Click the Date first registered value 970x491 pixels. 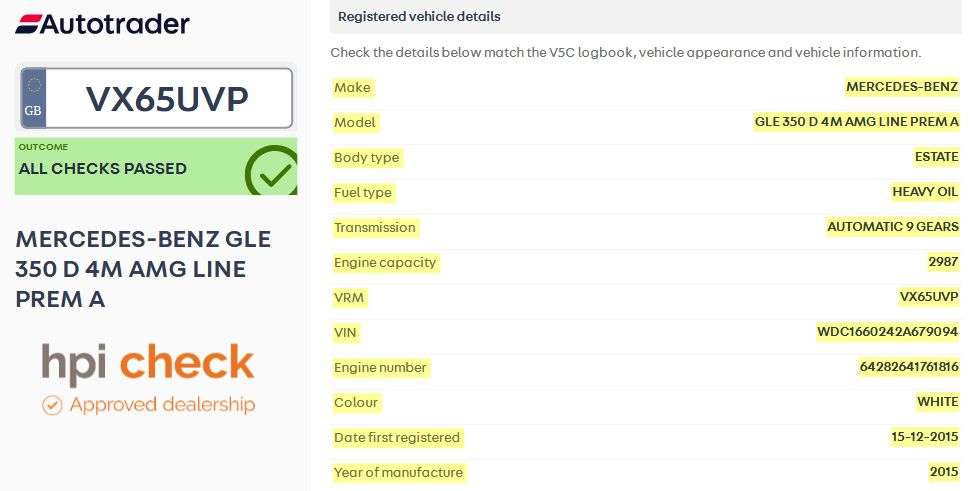coord(922,437)
